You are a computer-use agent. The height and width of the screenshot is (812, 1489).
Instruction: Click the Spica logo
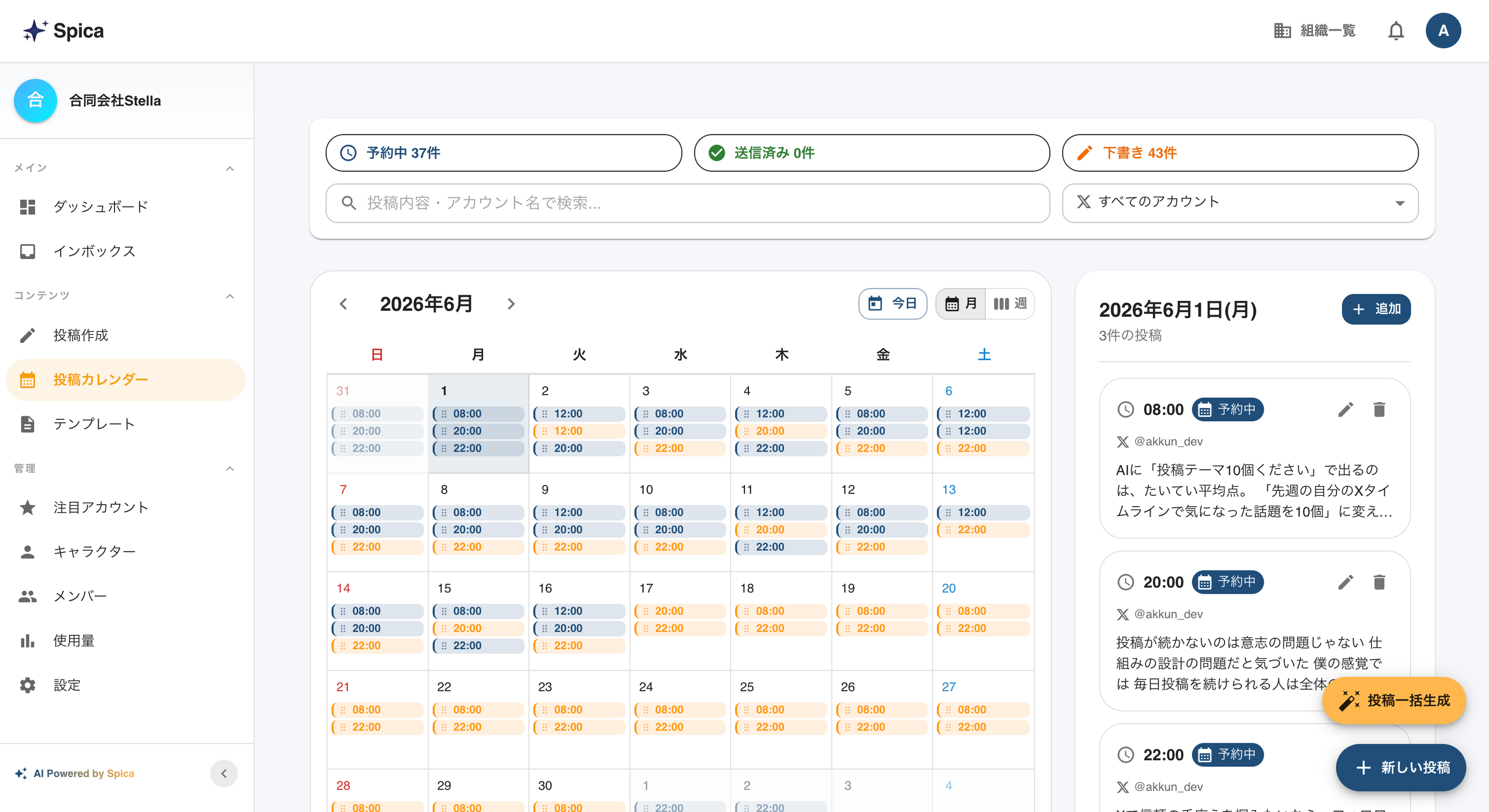tap(64, 31)
